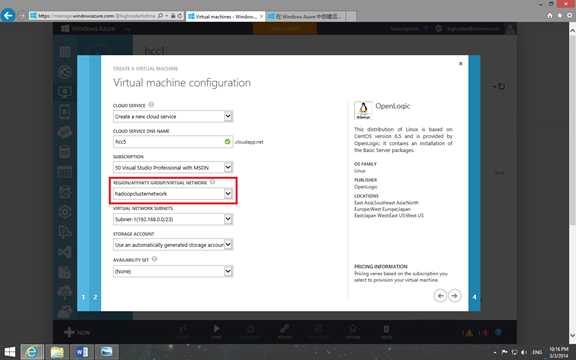The height and width of the screenshot is (360, 576).
Task: Open the Windows Start button
Action: click(10, 352)
